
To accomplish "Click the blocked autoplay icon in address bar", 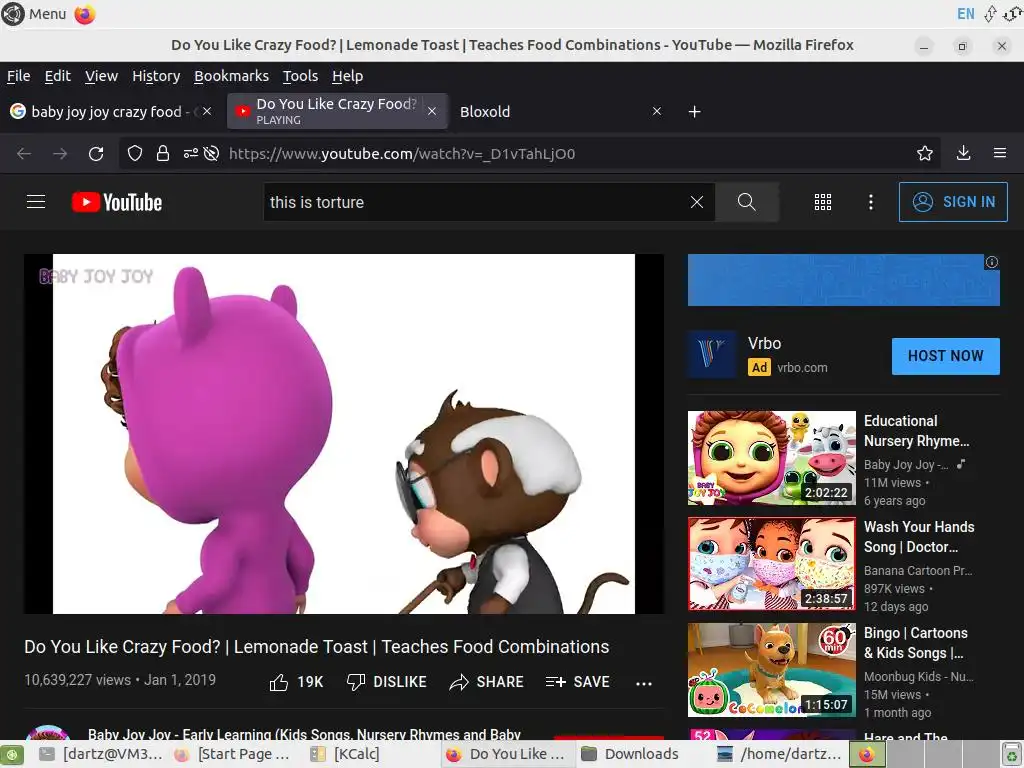I will click(211, 153).
